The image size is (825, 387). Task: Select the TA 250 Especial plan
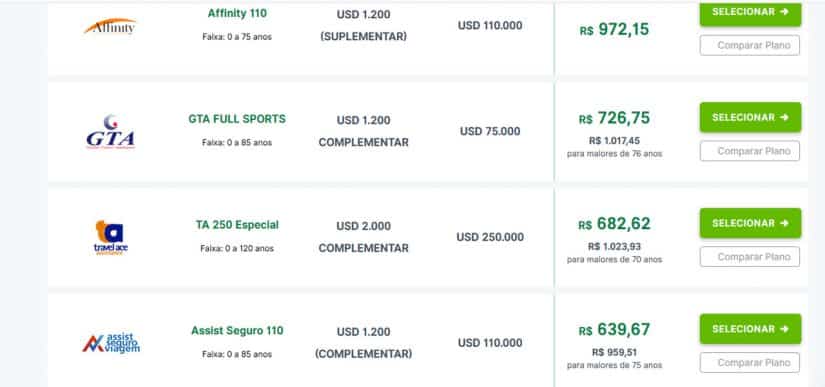[x=750, y=223]
